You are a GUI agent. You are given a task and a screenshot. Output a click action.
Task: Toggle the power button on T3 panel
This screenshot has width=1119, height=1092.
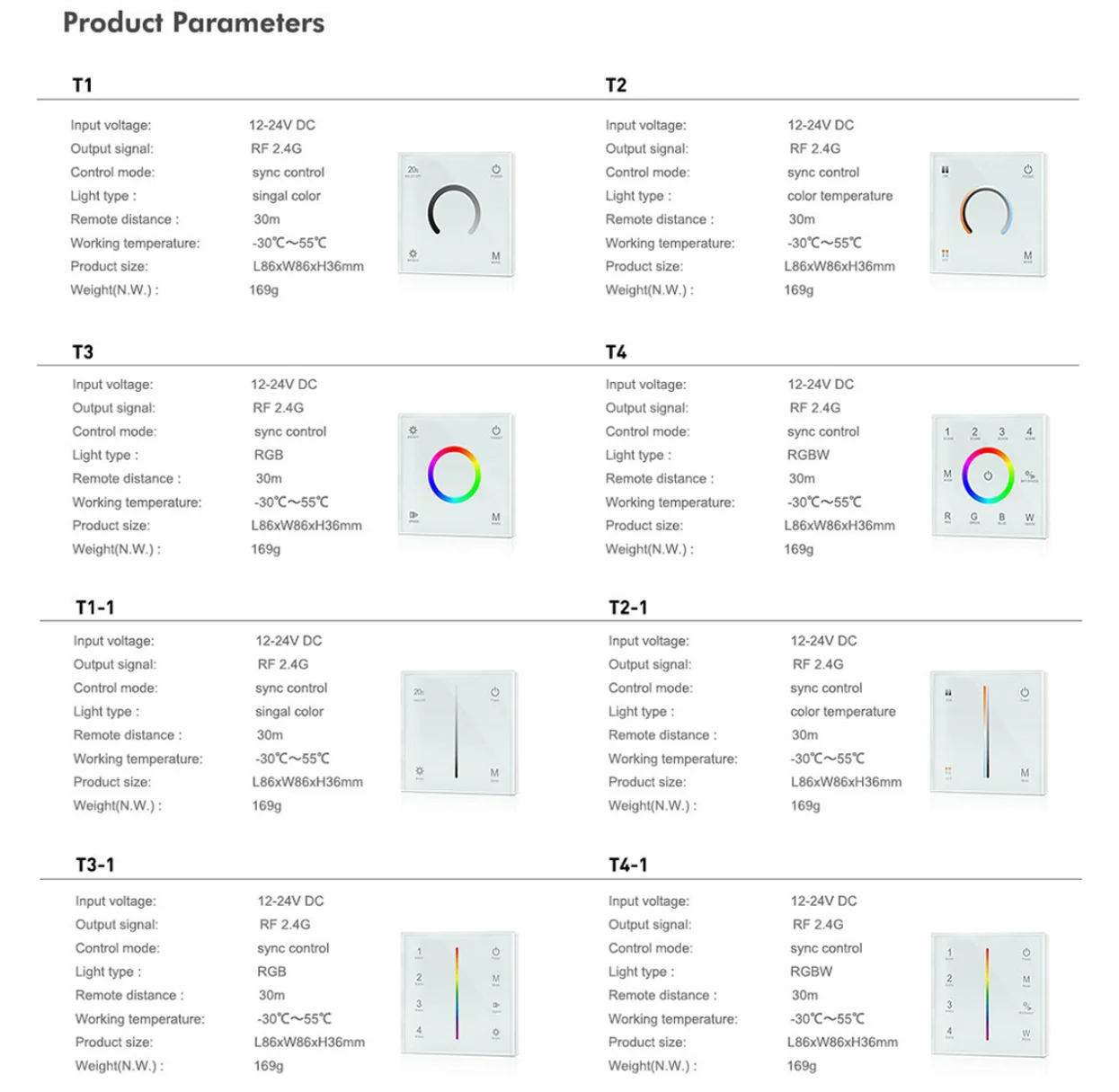[x=496, y=431]
